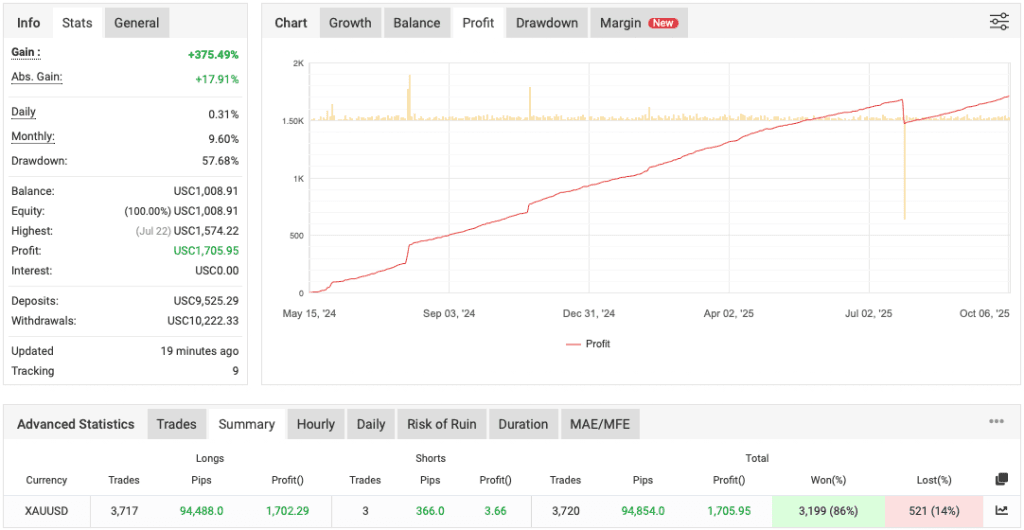Toggle the Profit legend series
Screen dimensions: 1024x530
pos(588,344)
